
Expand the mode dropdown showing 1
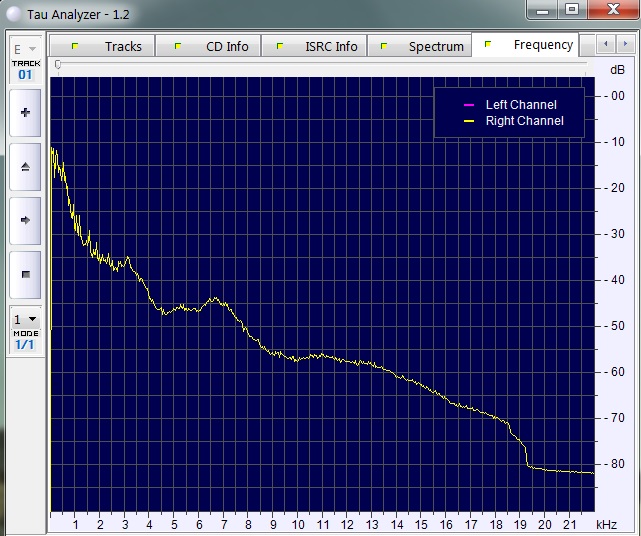click(25, 320)
